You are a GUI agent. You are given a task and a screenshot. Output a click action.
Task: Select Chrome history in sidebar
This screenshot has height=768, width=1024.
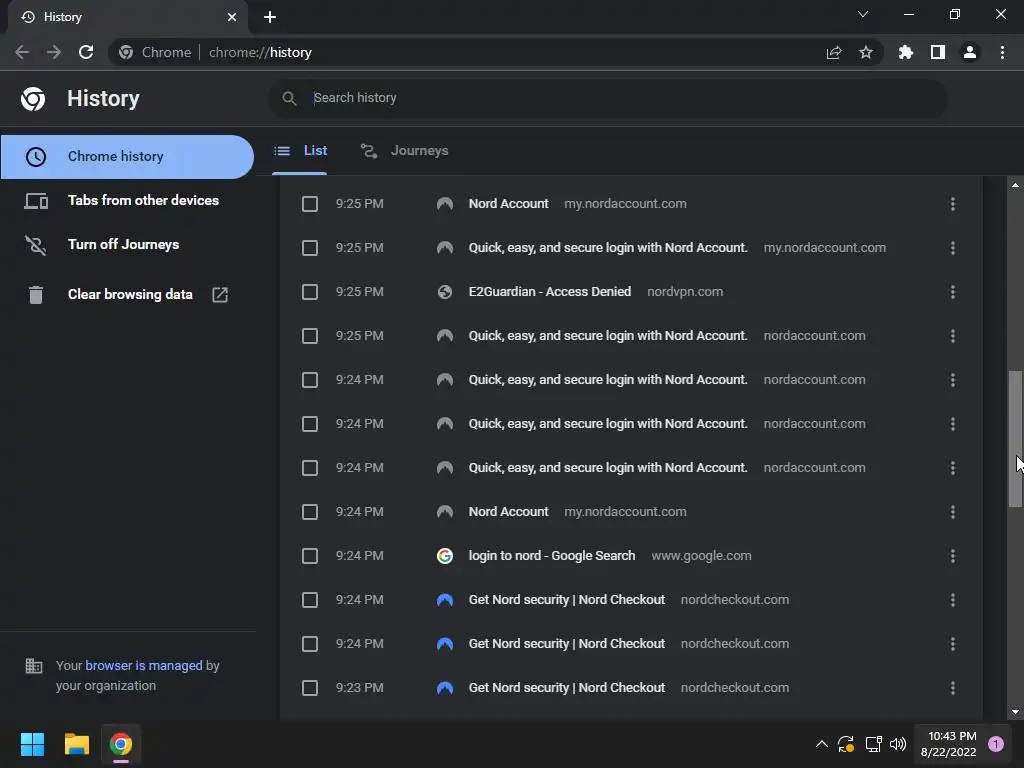pos(127,157)
